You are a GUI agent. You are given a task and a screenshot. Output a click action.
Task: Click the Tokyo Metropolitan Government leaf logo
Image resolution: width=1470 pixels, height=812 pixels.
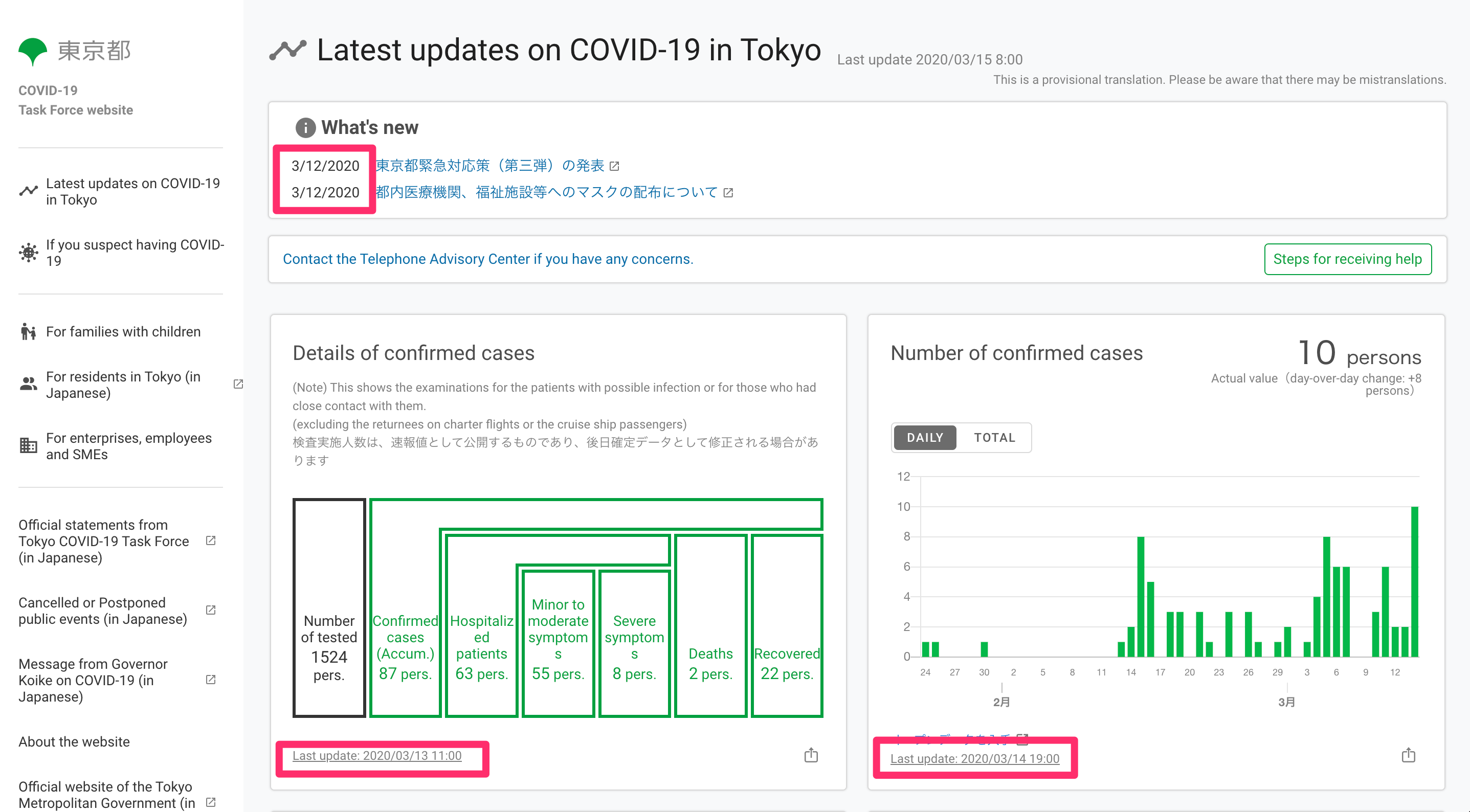(33, 50)
